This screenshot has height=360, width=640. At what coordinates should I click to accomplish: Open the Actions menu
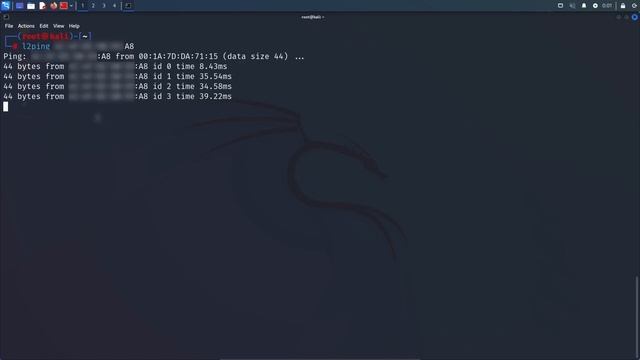pos(26,26)
